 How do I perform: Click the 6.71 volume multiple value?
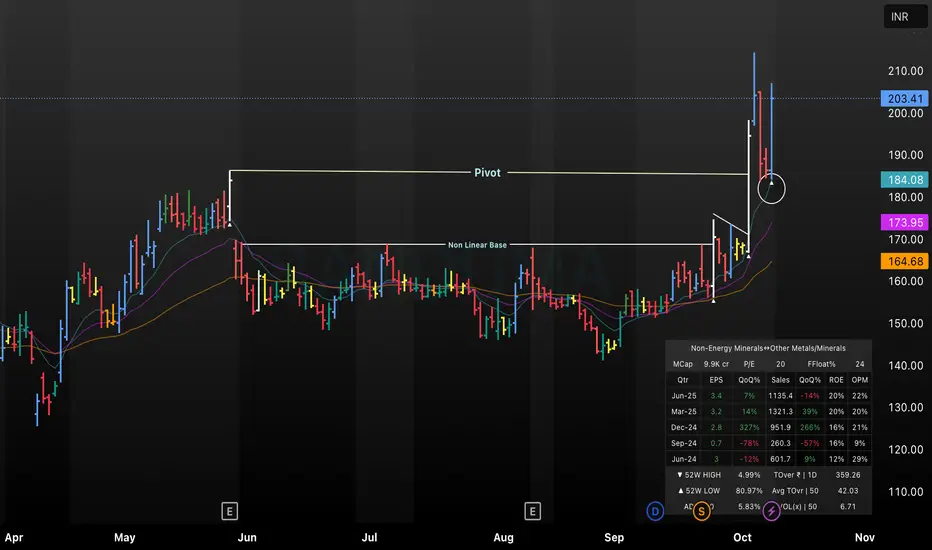point(848,507)
